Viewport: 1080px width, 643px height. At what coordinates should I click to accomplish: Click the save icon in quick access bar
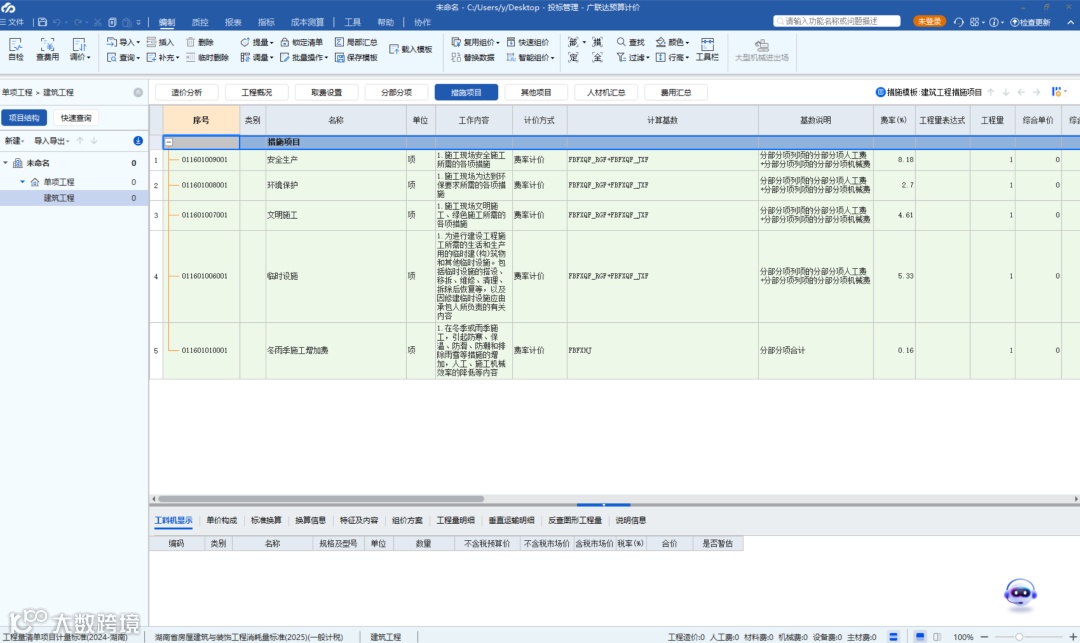click(x=42, y=22)
